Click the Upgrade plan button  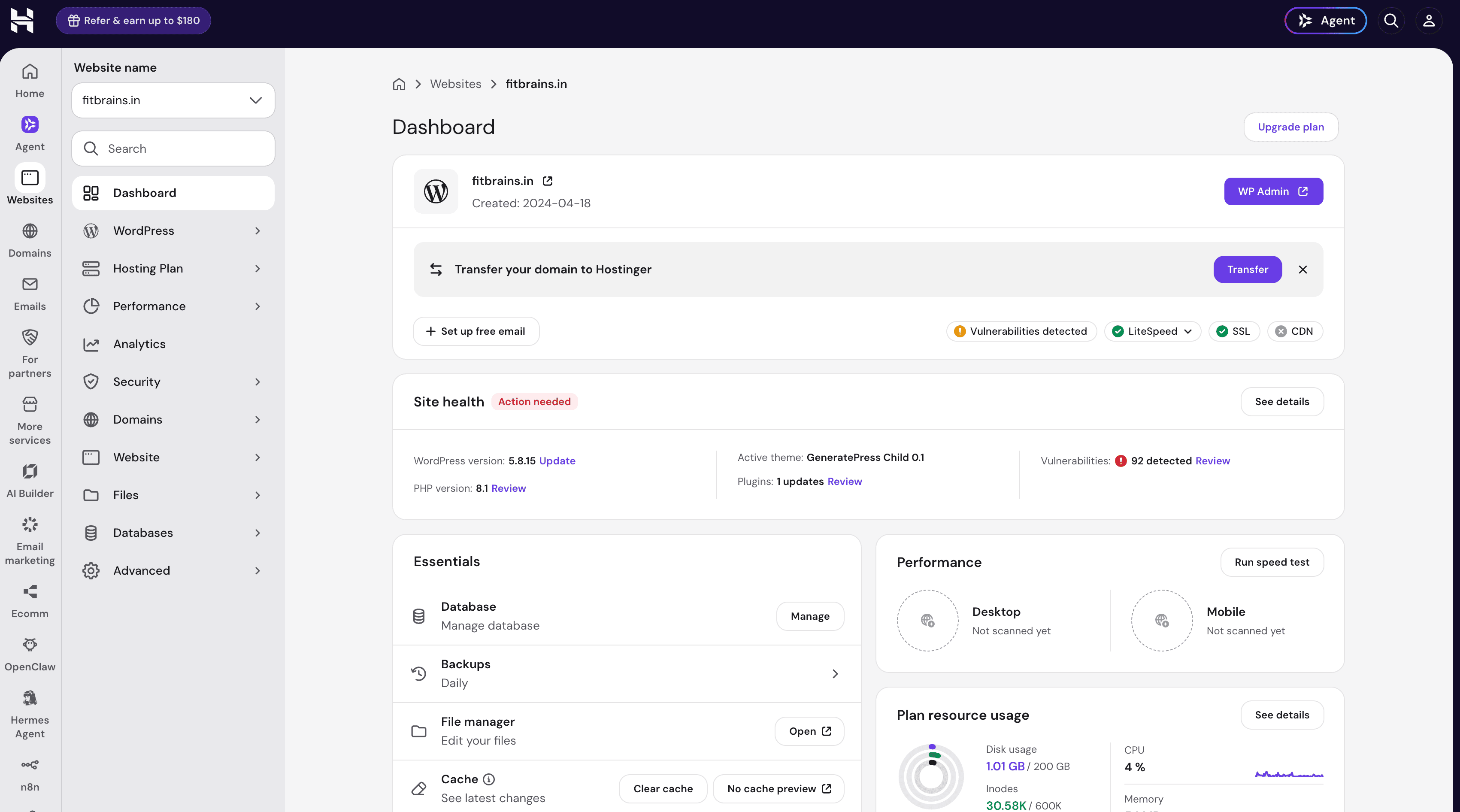[1290, 127]
